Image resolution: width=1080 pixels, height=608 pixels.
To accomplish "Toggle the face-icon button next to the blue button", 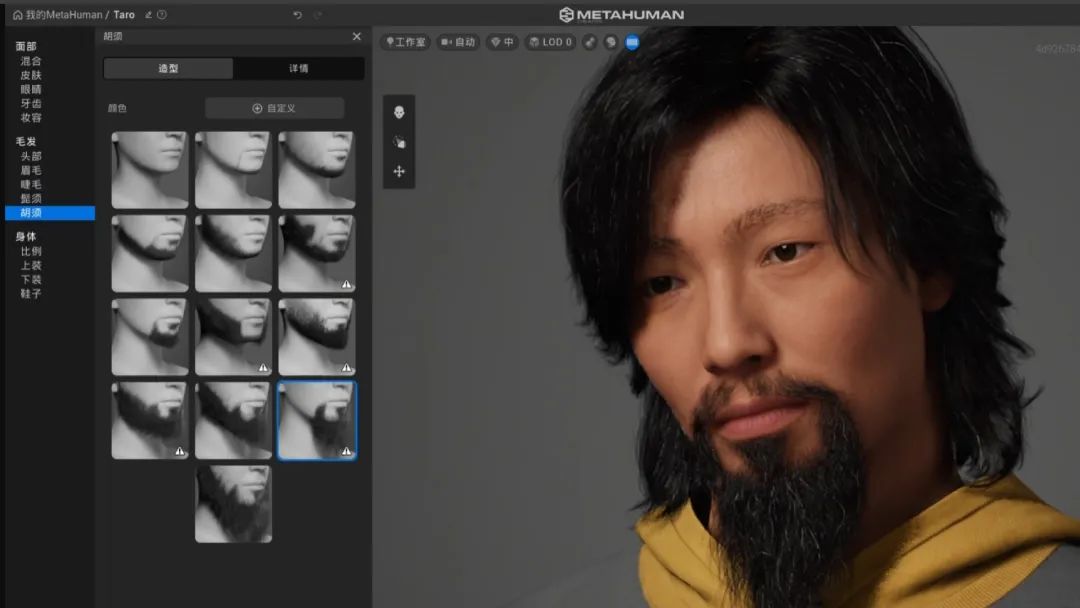I will [611, 42].
